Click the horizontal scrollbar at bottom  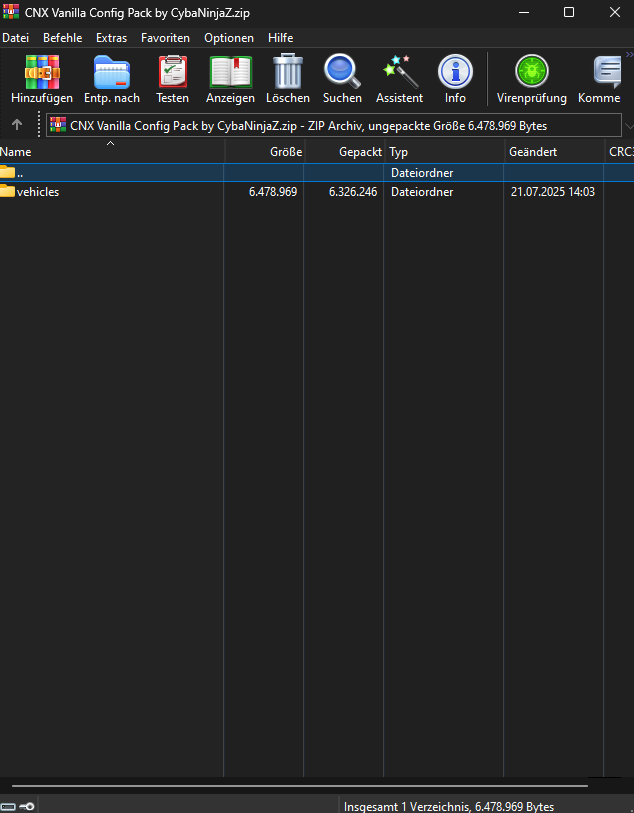(300, 786)
